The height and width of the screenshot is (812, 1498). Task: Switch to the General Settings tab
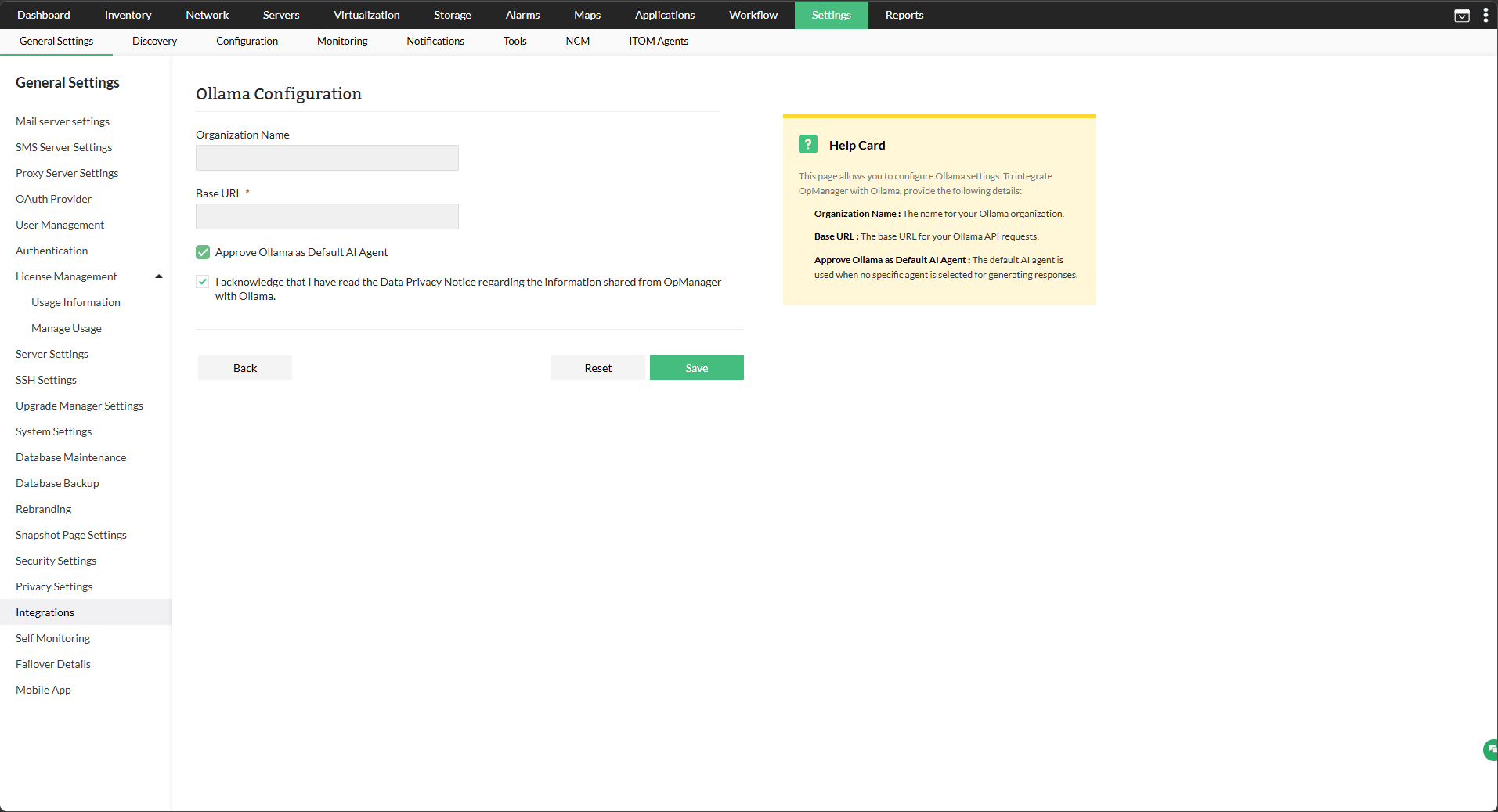pyautogui.click(x=56, y=41)
